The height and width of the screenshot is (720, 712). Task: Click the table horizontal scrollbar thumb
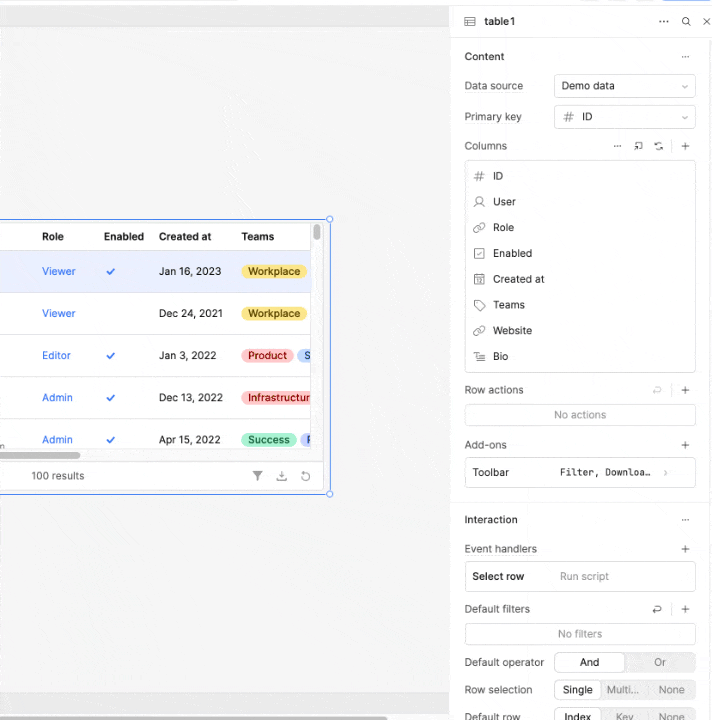(40, 456)
